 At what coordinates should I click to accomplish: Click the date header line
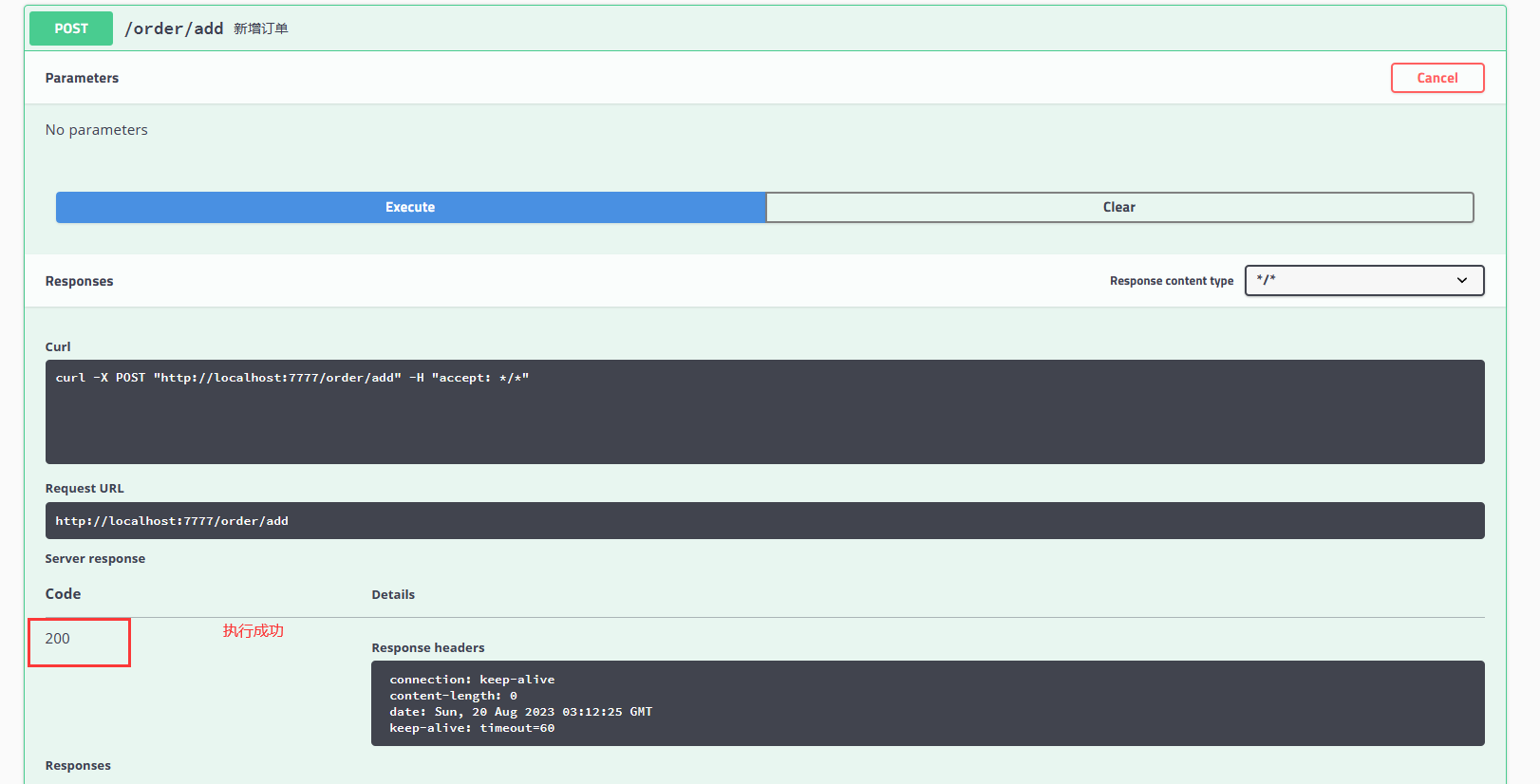[x=520, y=712]
